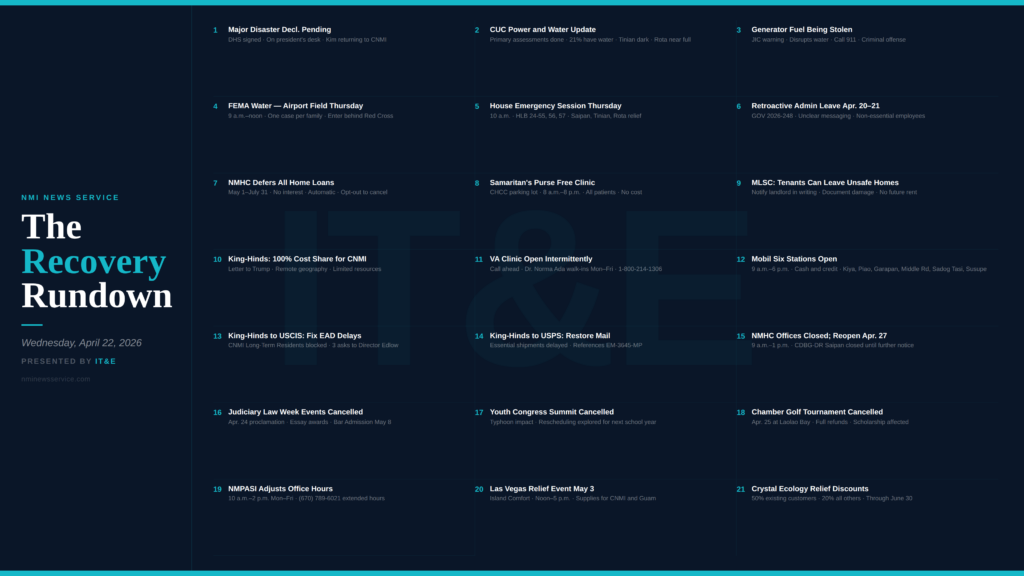Image resolution: width=1024 pixels, height=576 pixels.
Task: Click the nminewsservice.com website address
Action: tap(55, 379)
